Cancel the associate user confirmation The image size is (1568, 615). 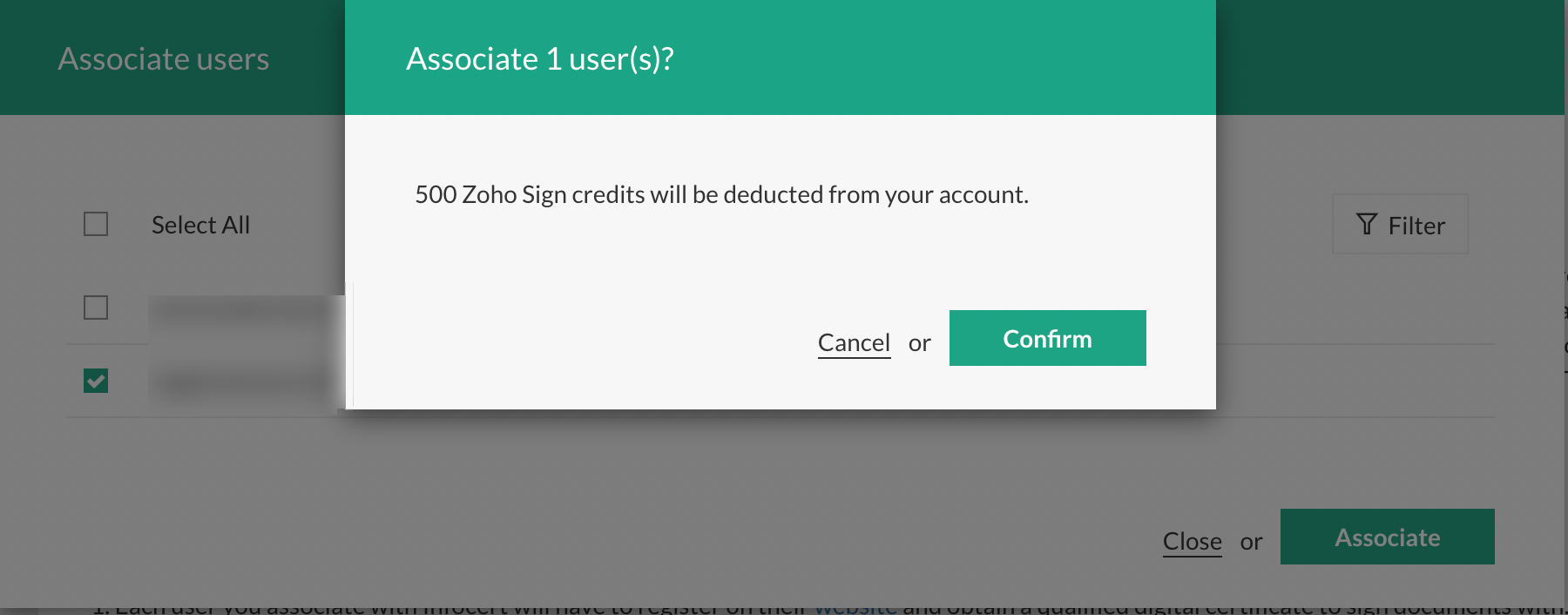pyautogui.click(x=854, y=343)
